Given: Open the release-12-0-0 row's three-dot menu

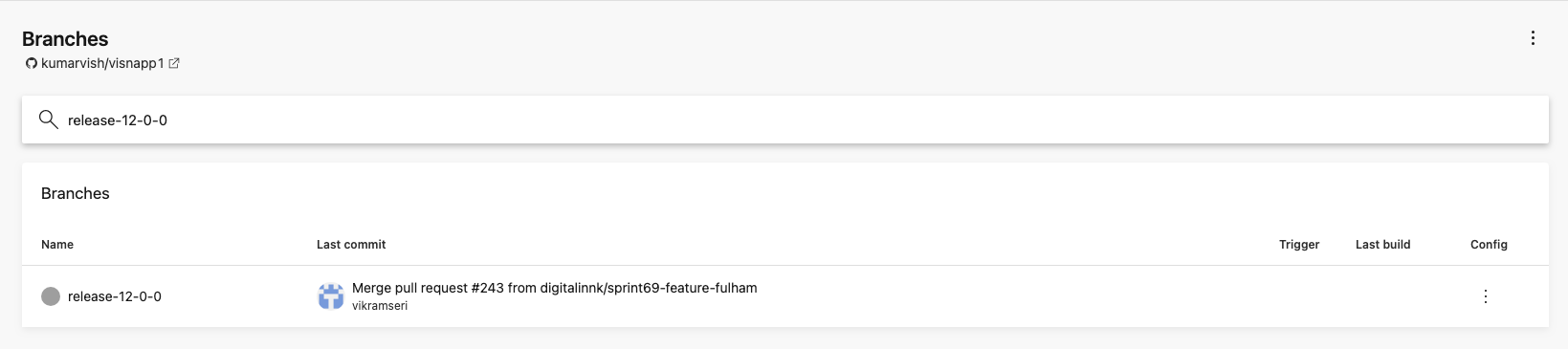Looking at the screenshot, I should [1486, 296].
